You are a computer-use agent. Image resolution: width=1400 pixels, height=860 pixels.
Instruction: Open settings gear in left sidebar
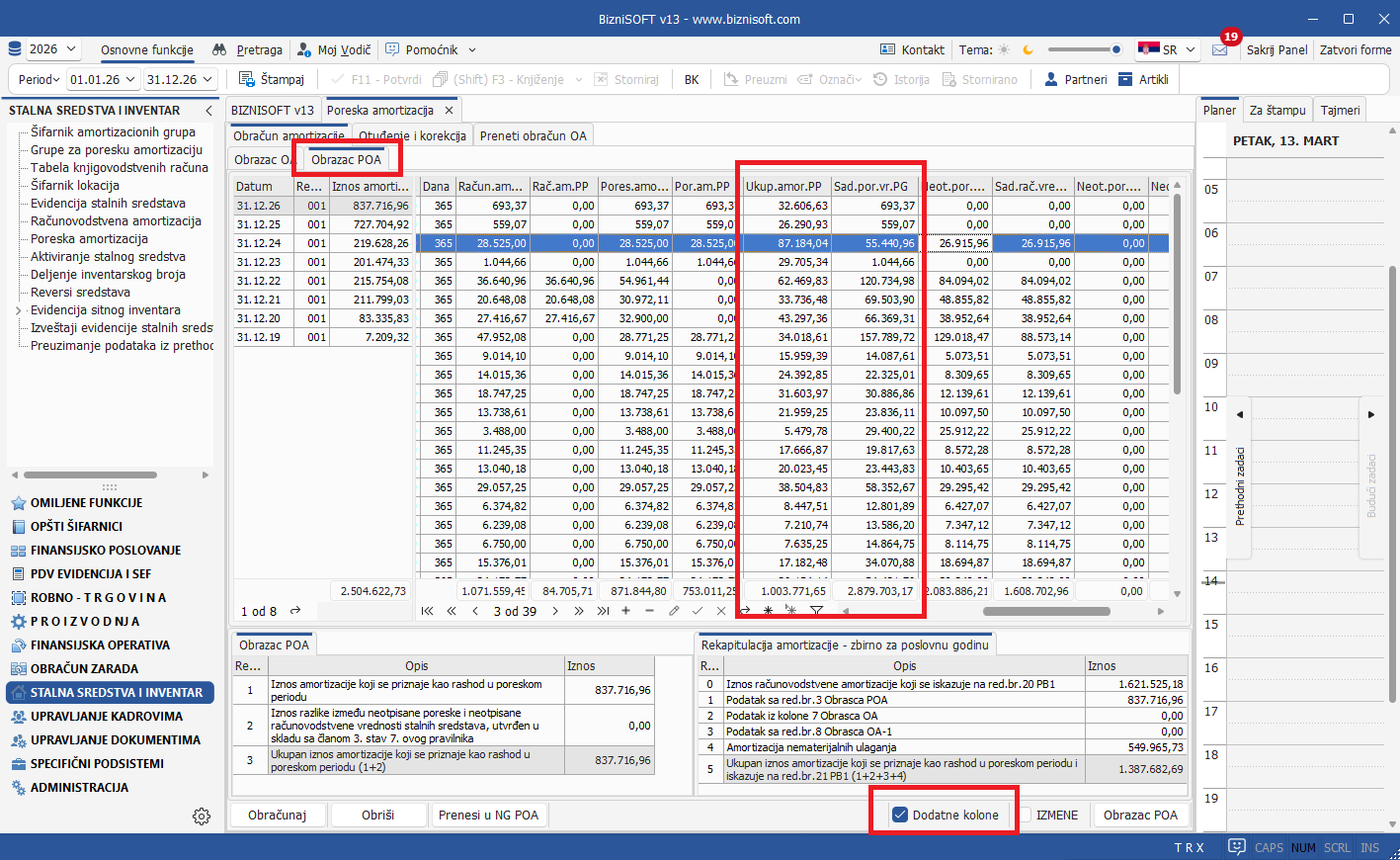pyautogui.click(x=202, y=816)
